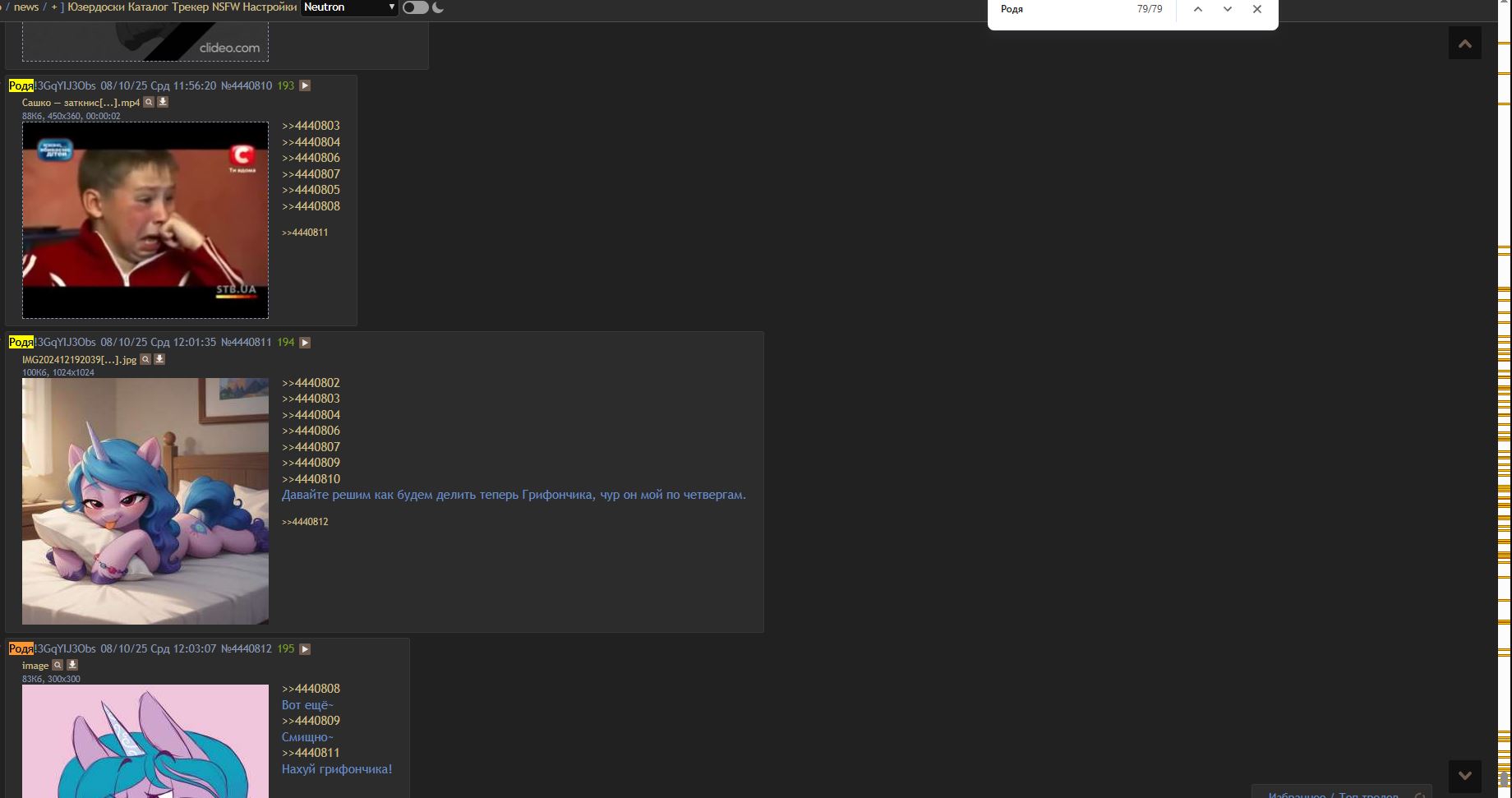
Task: Toggle the dark theme switch
Action: pyautogui.click(x=416, y=7)
